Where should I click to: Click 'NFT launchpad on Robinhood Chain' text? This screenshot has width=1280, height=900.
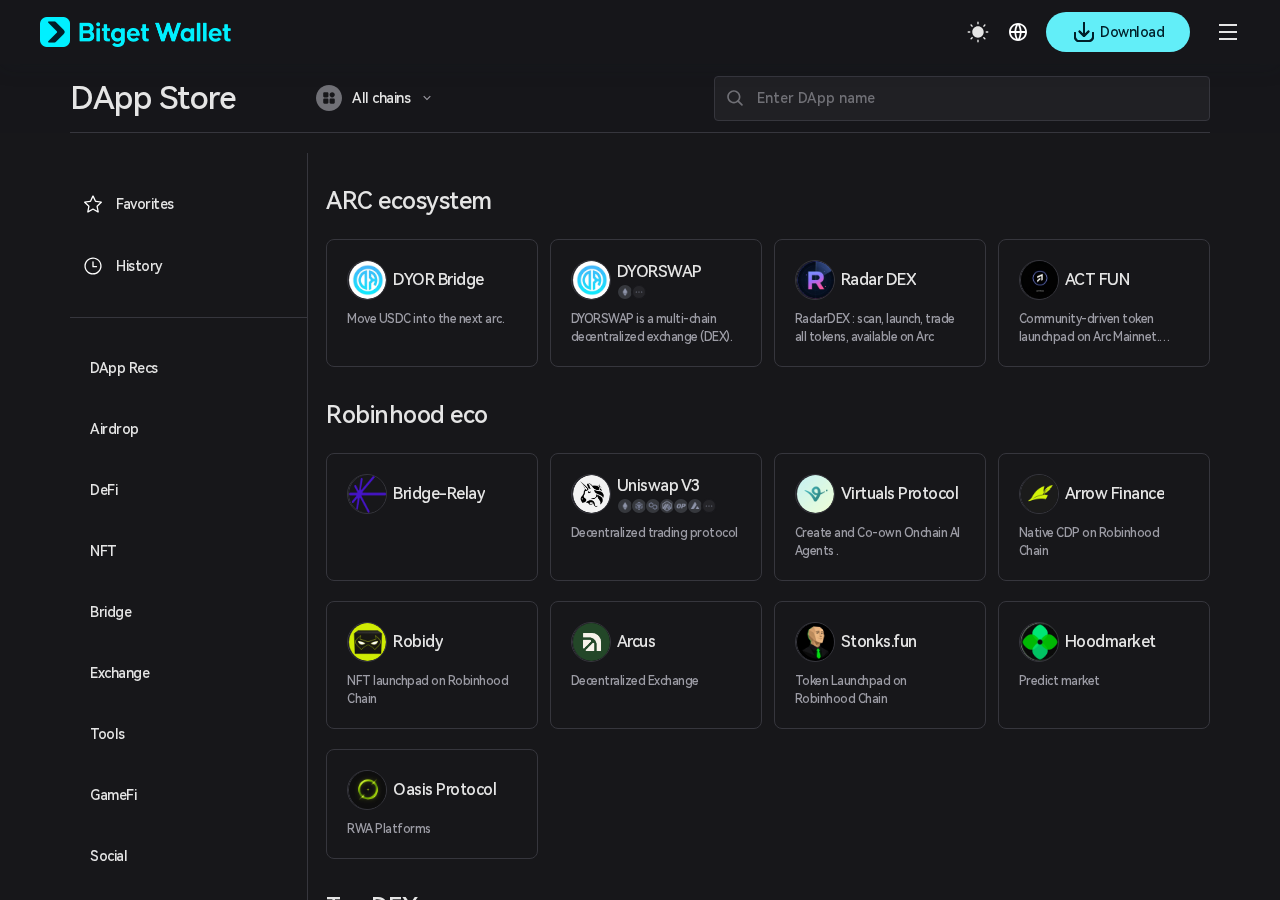point(427,690)
